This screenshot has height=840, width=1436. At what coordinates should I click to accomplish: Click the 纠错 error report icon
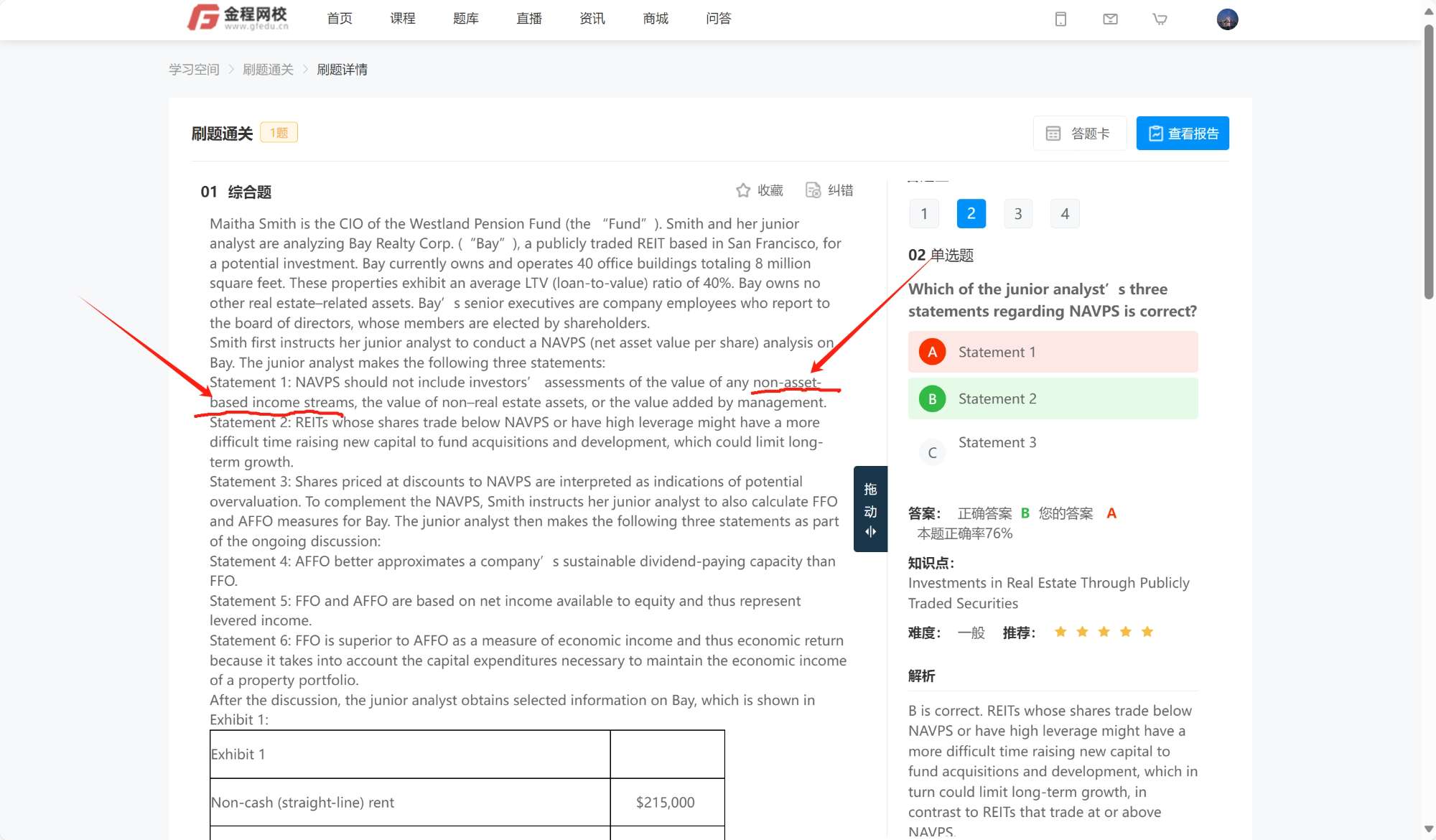coord(813,190)
